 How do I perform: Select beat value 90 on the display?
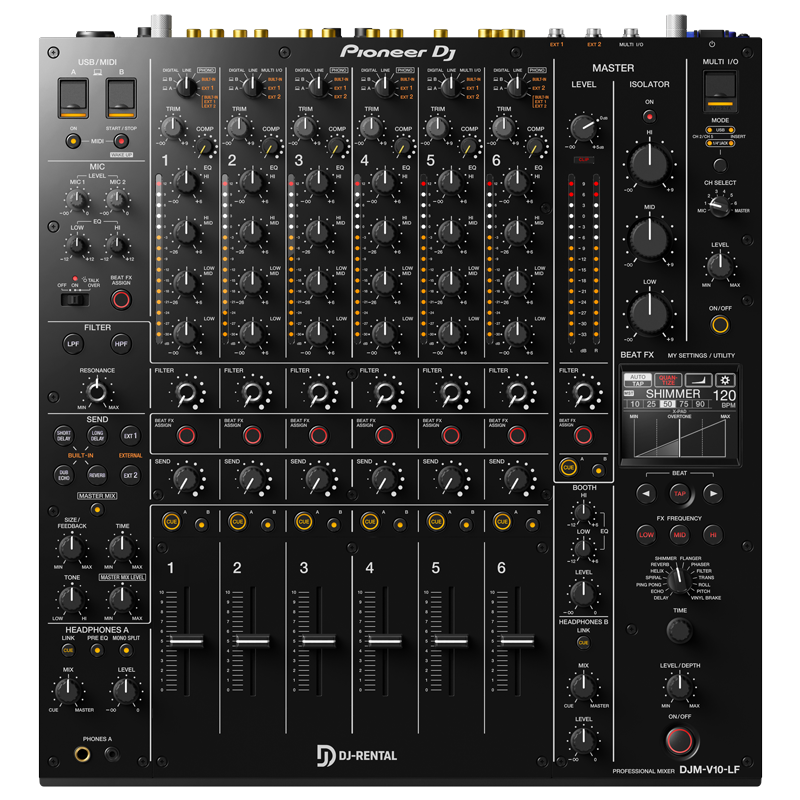(x=700, y=404)
